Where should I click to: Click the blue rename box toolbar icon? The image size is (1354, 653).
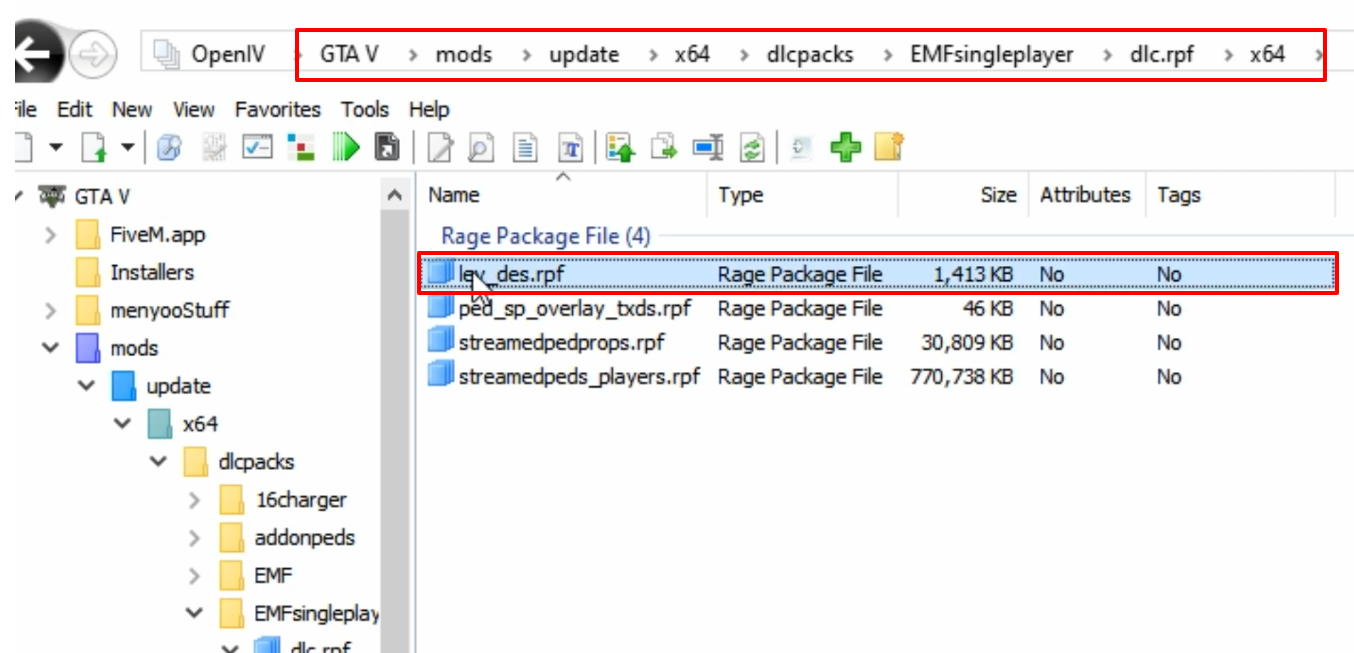click(708, 148)
